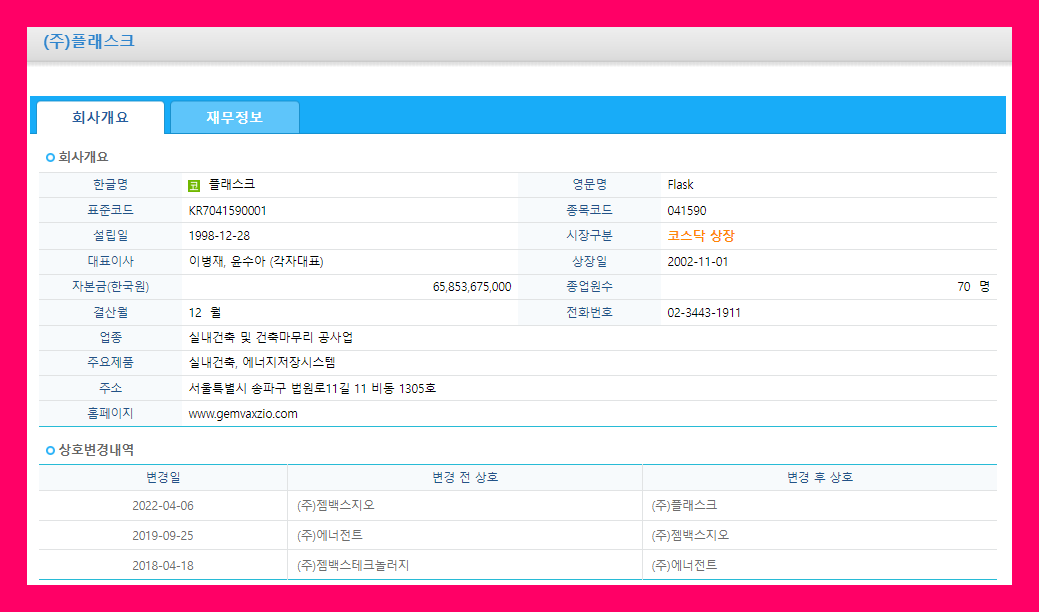Click the listing date 2002-11-01
The height and width of the screenshot is (612, 1039).
pyautogui.click(x=698, y=262)
